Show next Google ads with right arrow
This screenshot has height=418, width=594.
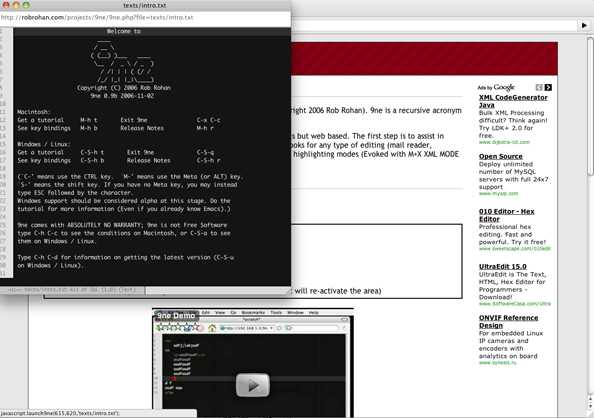point(548,88)
